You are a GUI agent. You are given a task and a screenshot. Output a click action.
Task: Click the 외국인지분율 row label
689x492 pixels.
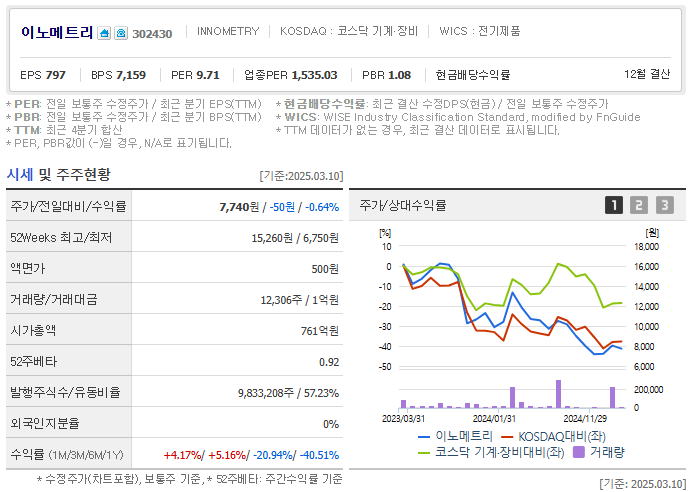(44, 423)
